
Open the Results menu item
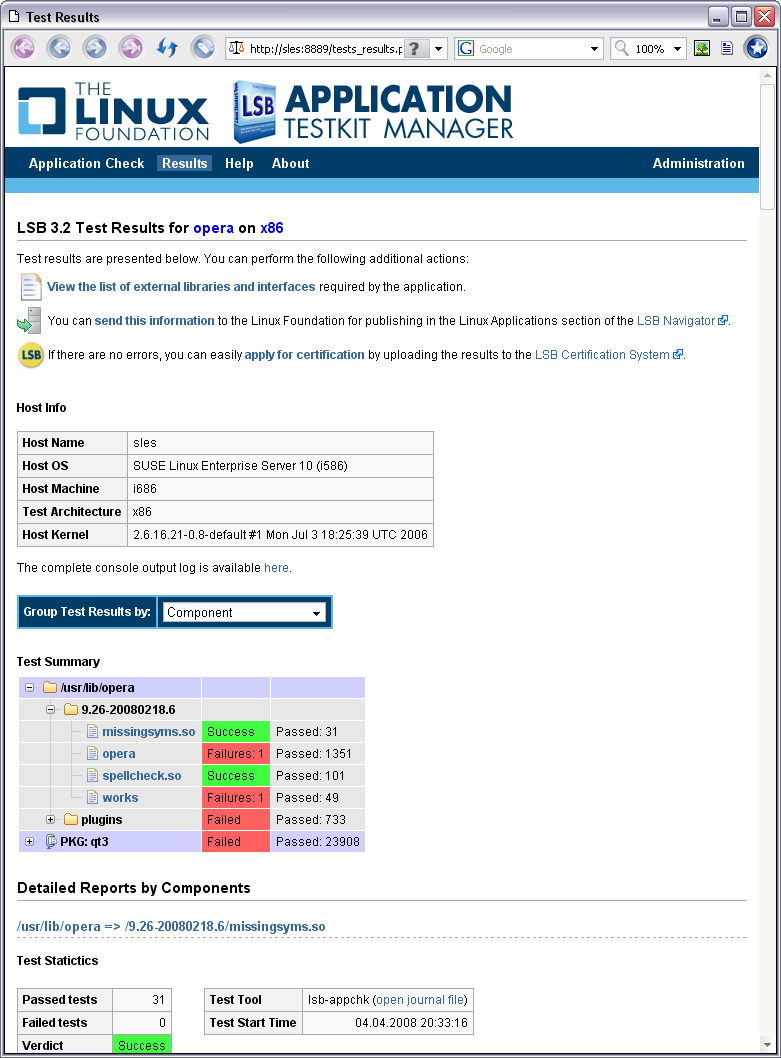[184, 163]
